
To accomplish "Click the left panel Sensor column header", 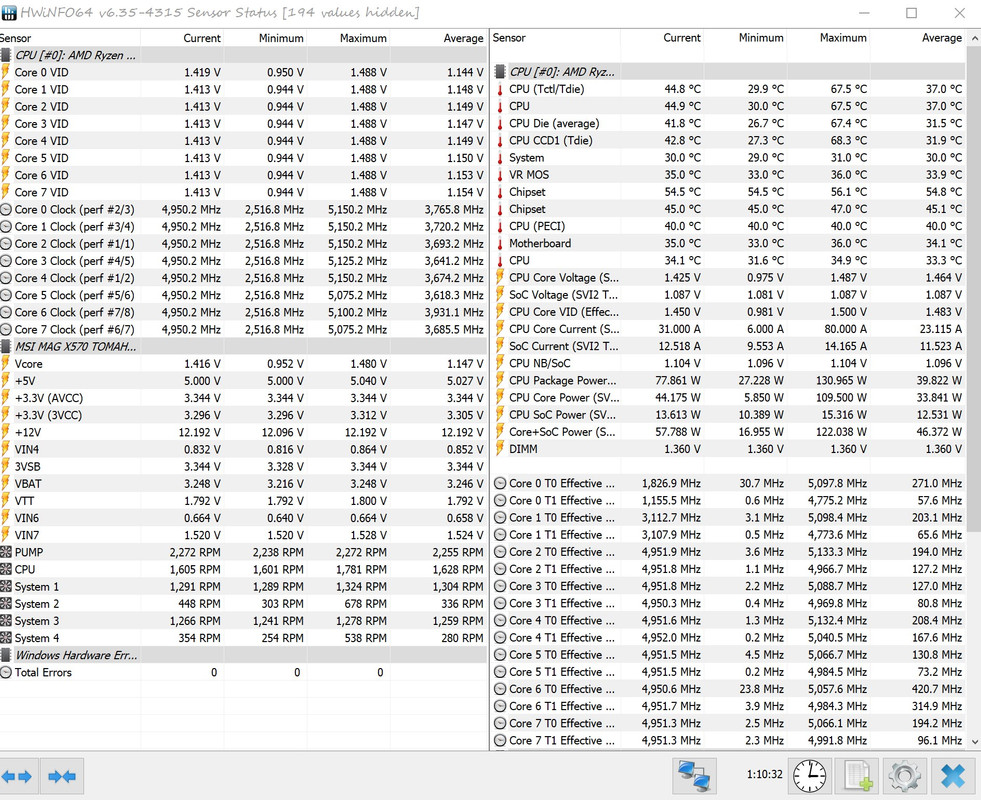I will pos(70,38).
